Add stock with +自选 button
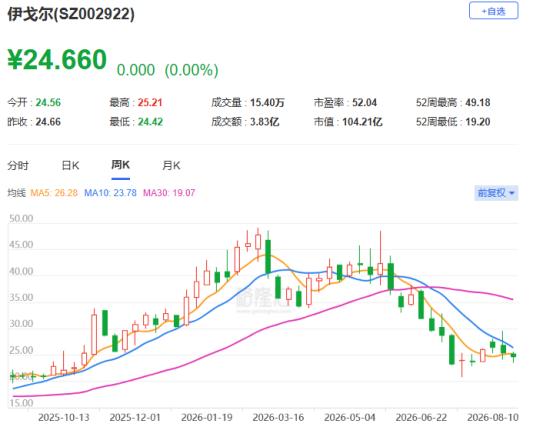This screenshot has height=427, width=534. pos(493,11)
